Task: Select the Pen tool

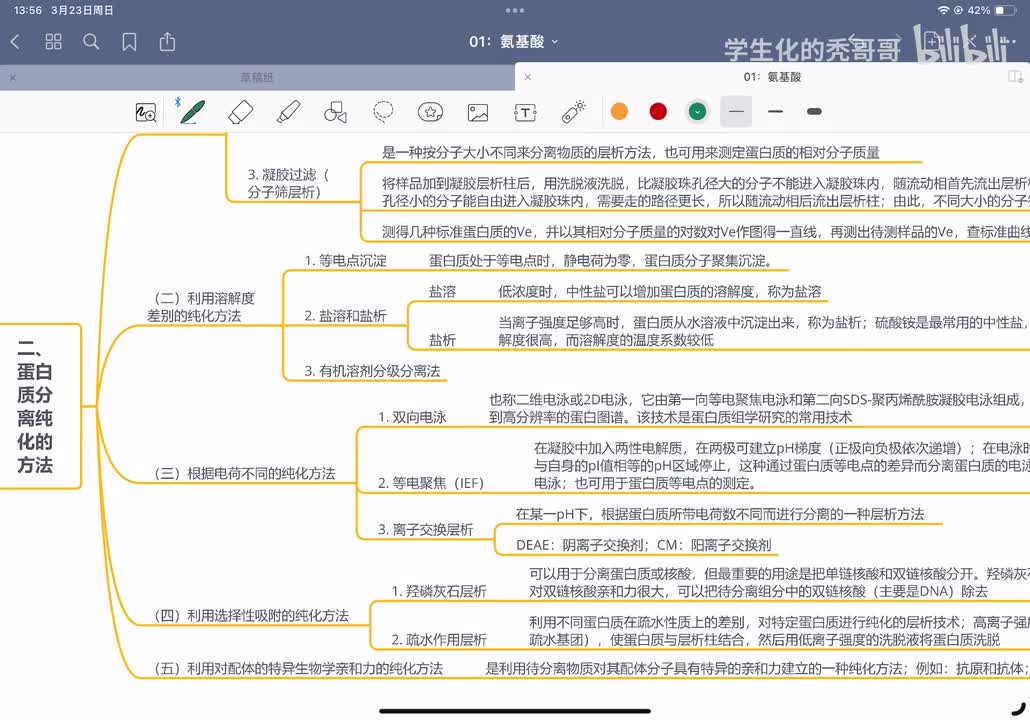Action: [x=193, y=112]
